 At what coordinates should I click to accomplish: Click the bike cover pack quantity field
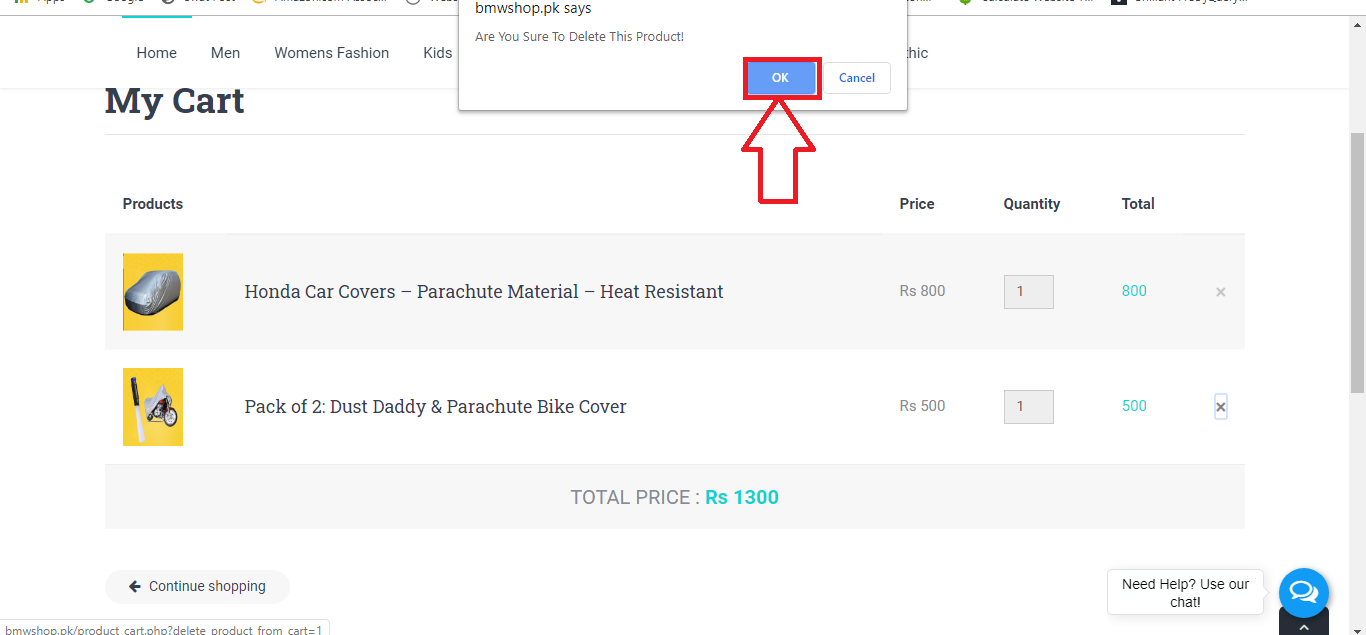tap(1028, 407)
